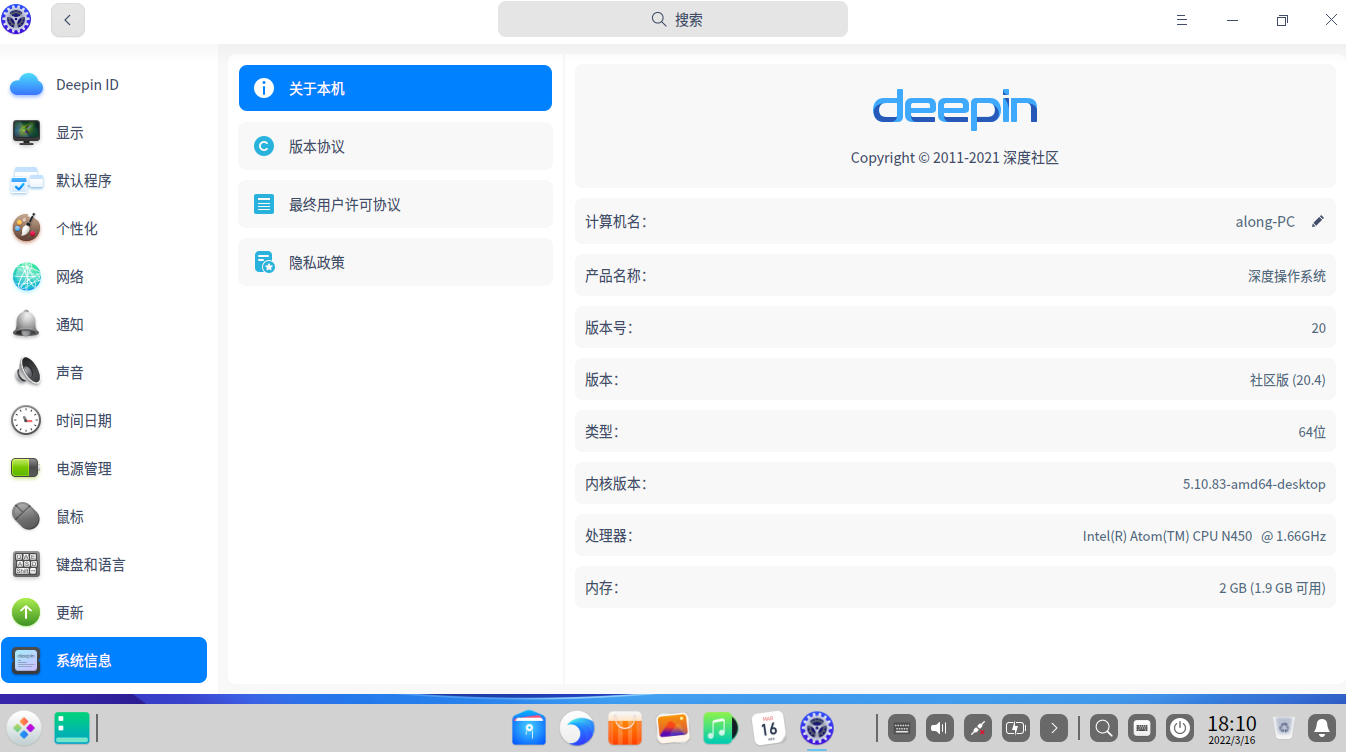The width and height of the screenshot is (1346, 752).
Task: Click the 社区版 (20.4) edition value
Action: click(1288, 380)
